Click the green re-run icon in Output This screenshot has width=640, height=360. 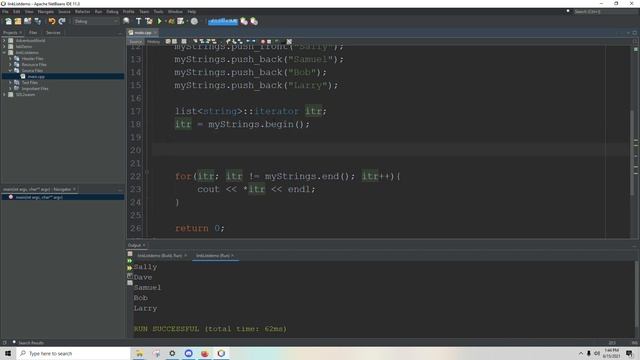click(130, 261)
